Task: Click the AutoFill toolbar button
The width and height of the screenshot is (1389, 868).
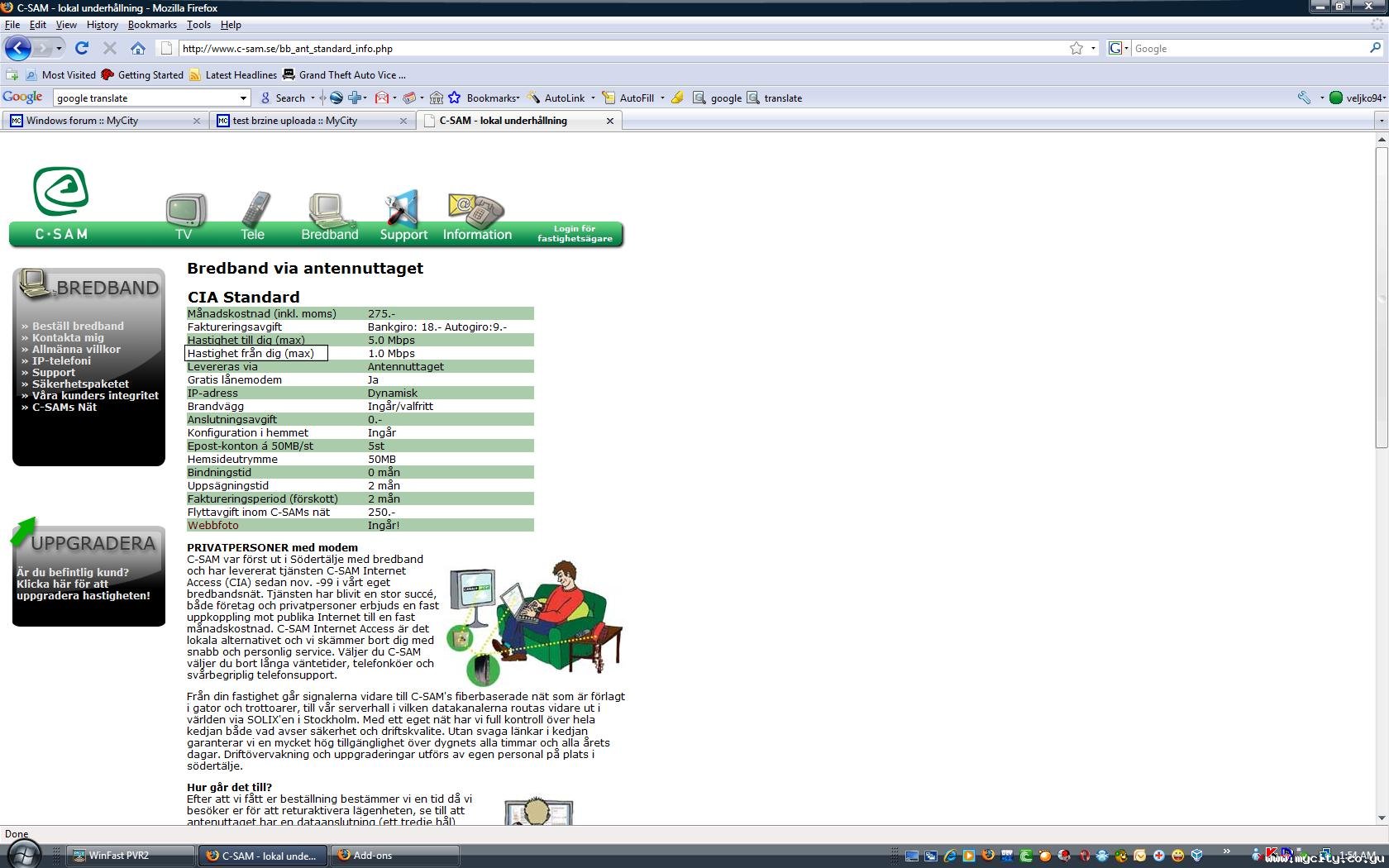Action: 628,98
